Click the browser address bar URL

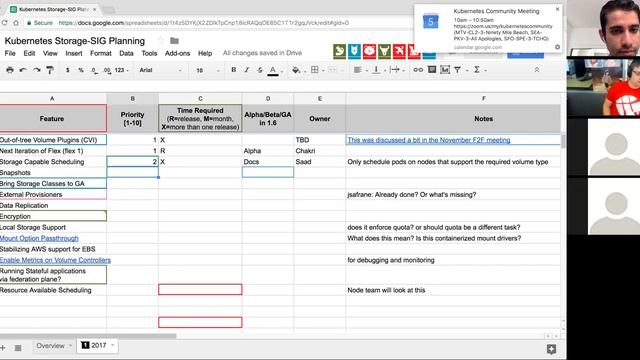pos(203,23)
